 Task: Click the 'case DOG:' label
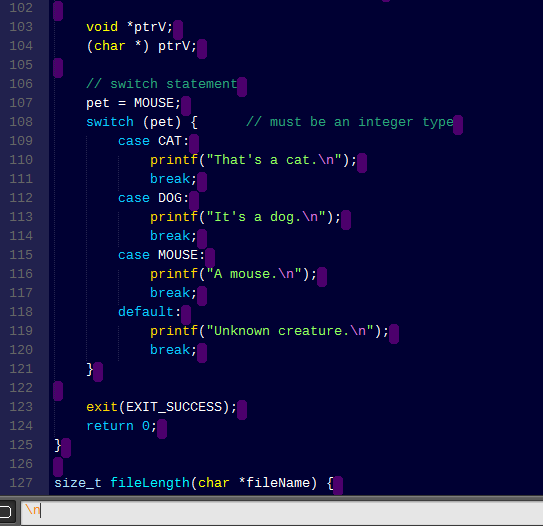pos(153,198)
